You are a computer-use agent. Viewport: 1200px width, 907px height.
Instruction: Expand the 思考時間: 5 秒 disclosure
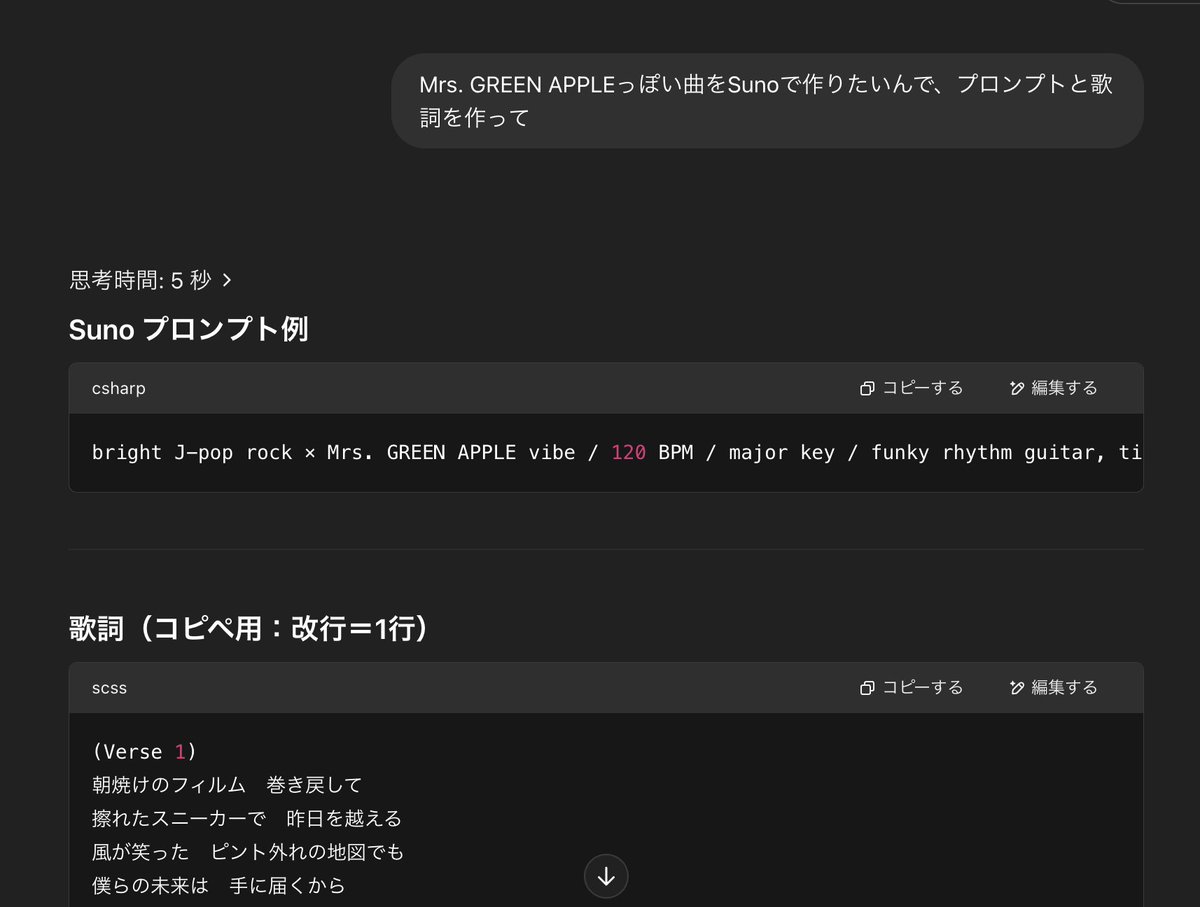pos(151,280)
